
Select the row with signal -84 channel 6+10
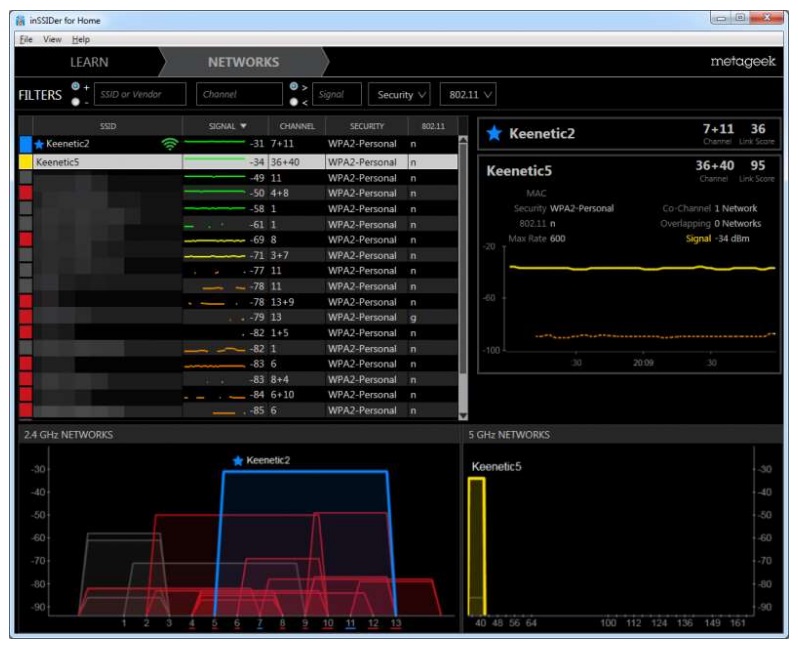click(238, 395)
